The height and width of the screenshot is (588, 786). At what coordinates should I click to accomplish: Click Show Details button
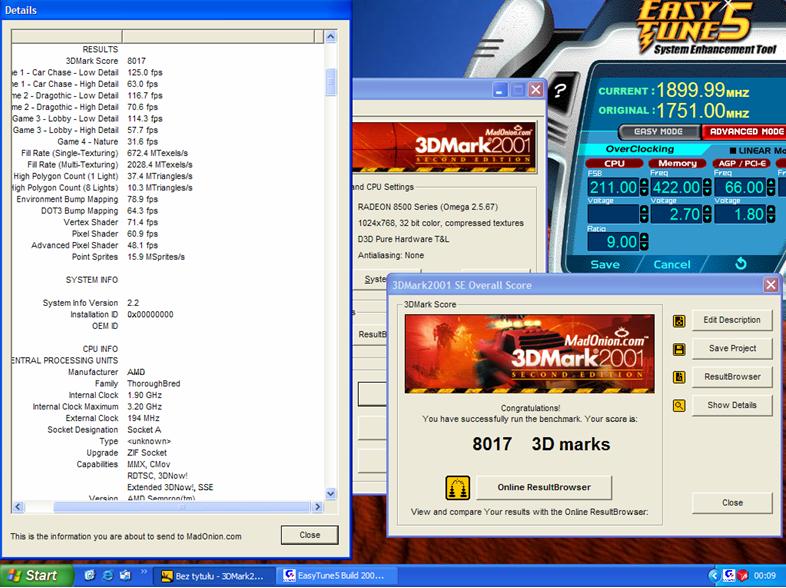pyautogui.click(x=732, y=405)
